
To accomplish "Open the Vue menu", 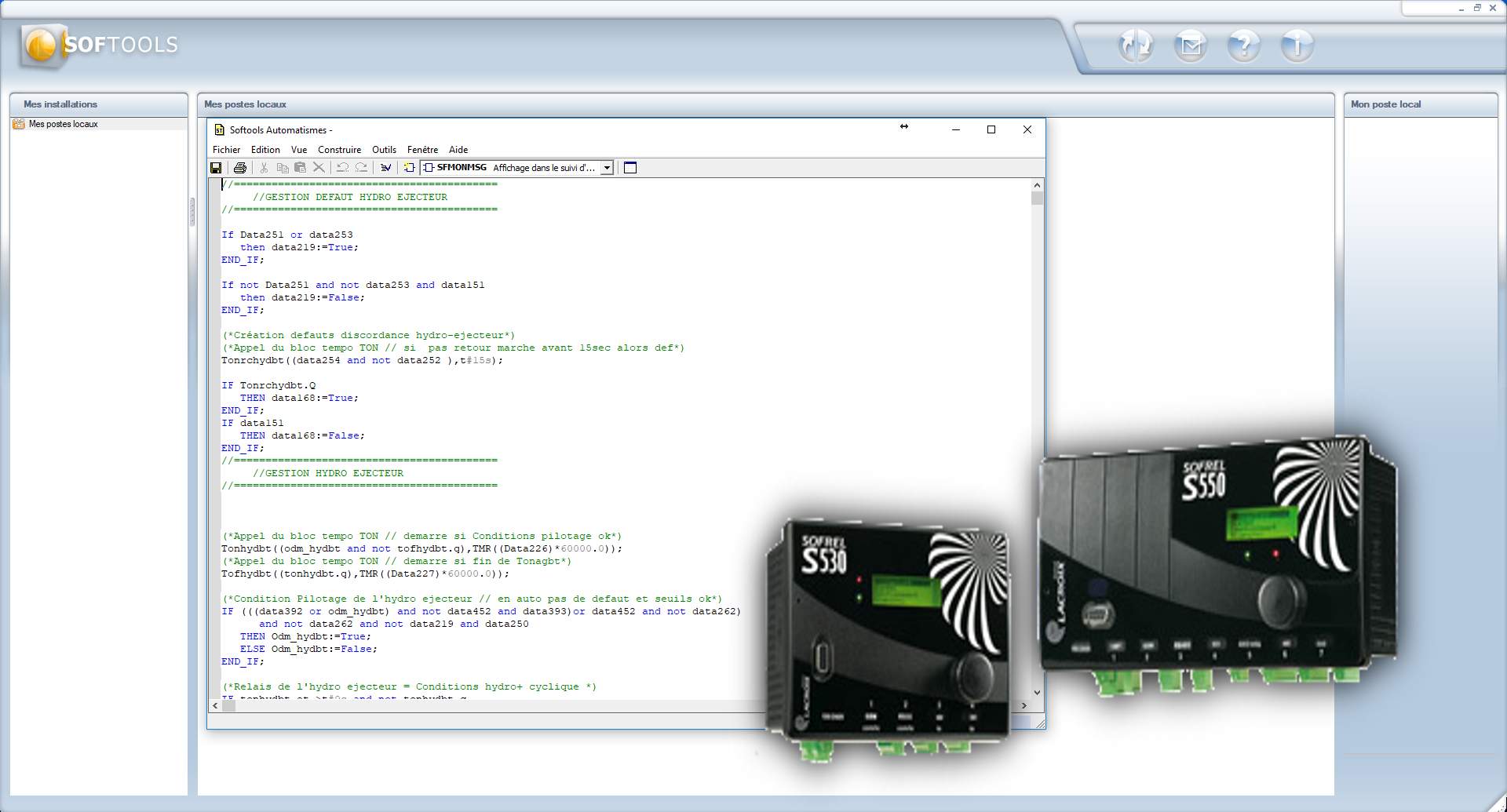I will tap(299, 150).
